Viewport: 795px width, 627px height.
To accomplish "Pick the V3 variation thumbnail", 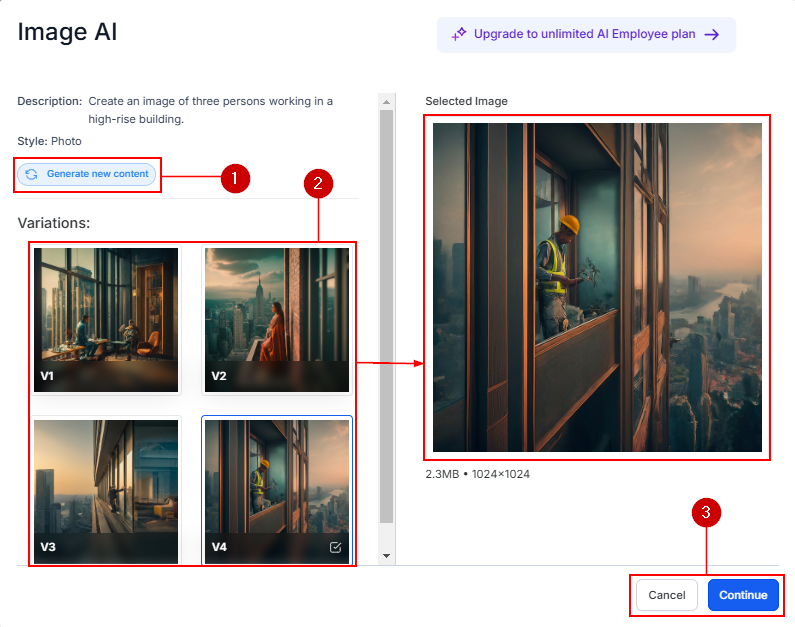I will point(106,490).
